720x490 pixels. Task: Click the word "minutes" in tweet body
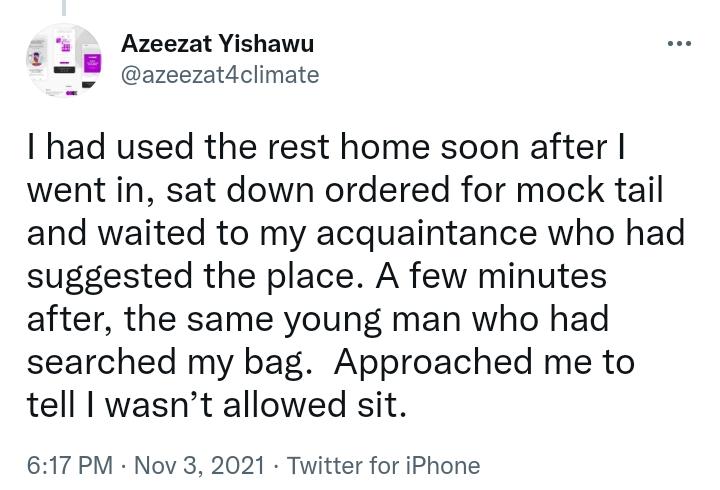(x=542, y=276)
